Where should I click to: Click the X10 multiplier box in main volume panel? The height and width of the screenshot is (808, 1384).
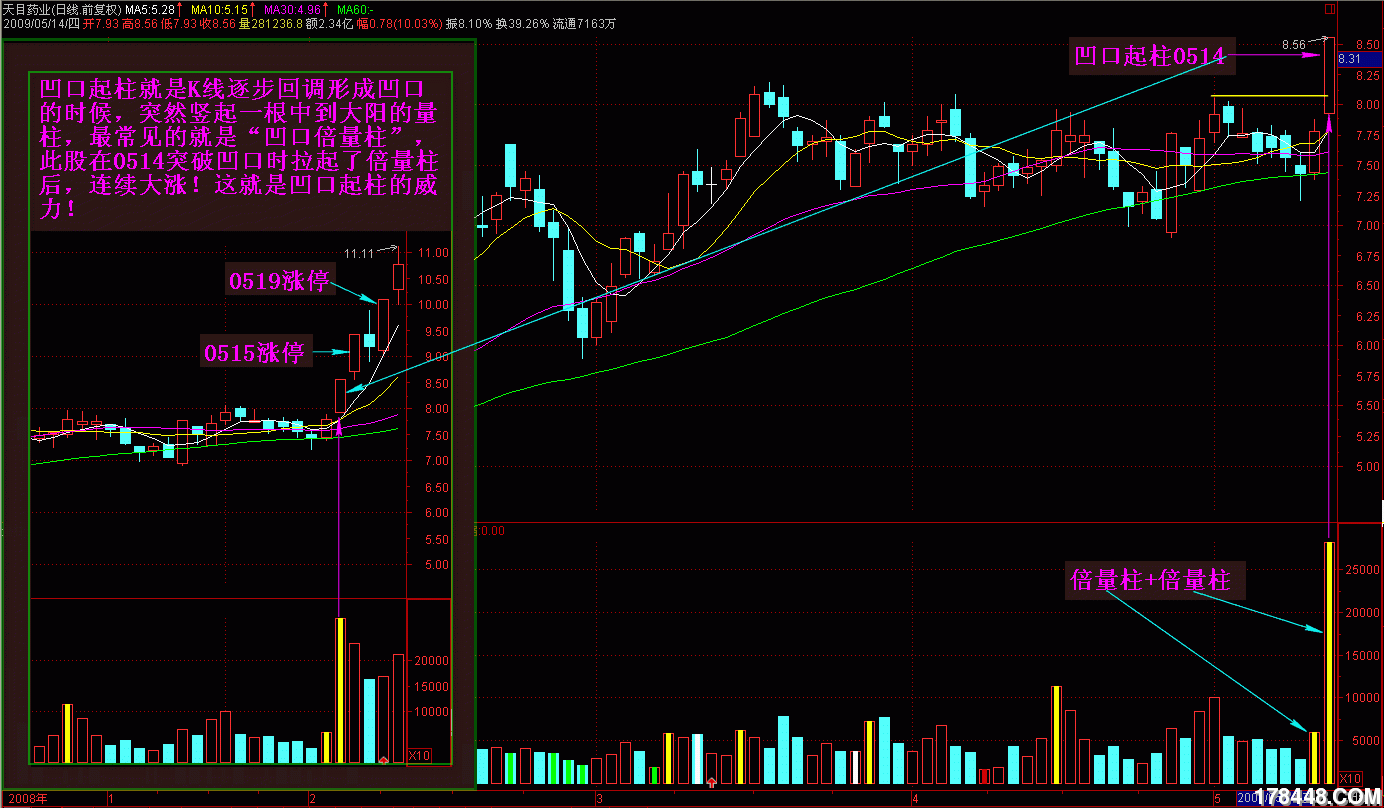1350,778
